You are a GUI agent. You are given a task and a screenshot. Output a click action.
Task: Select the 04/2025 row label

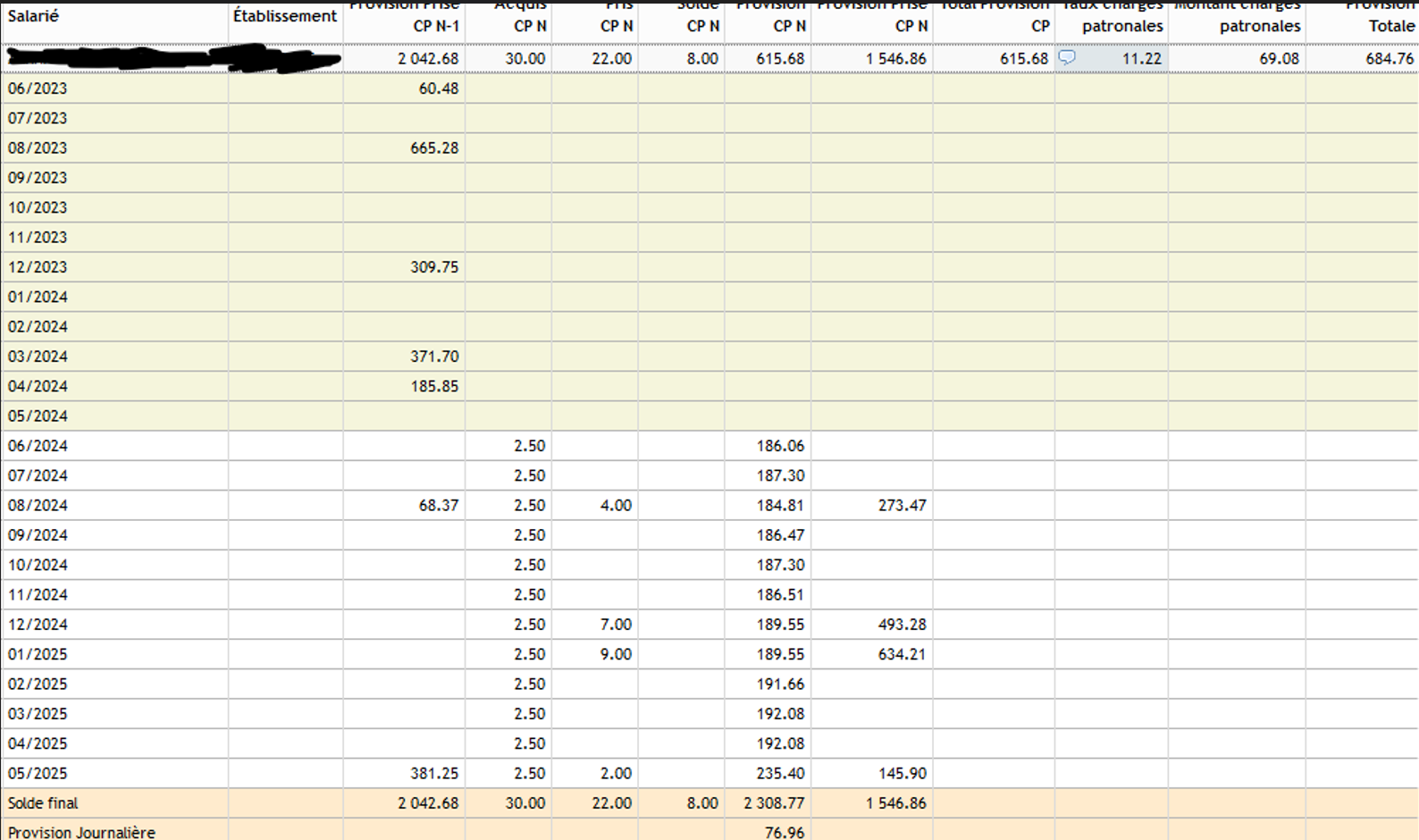click(38, 743)
